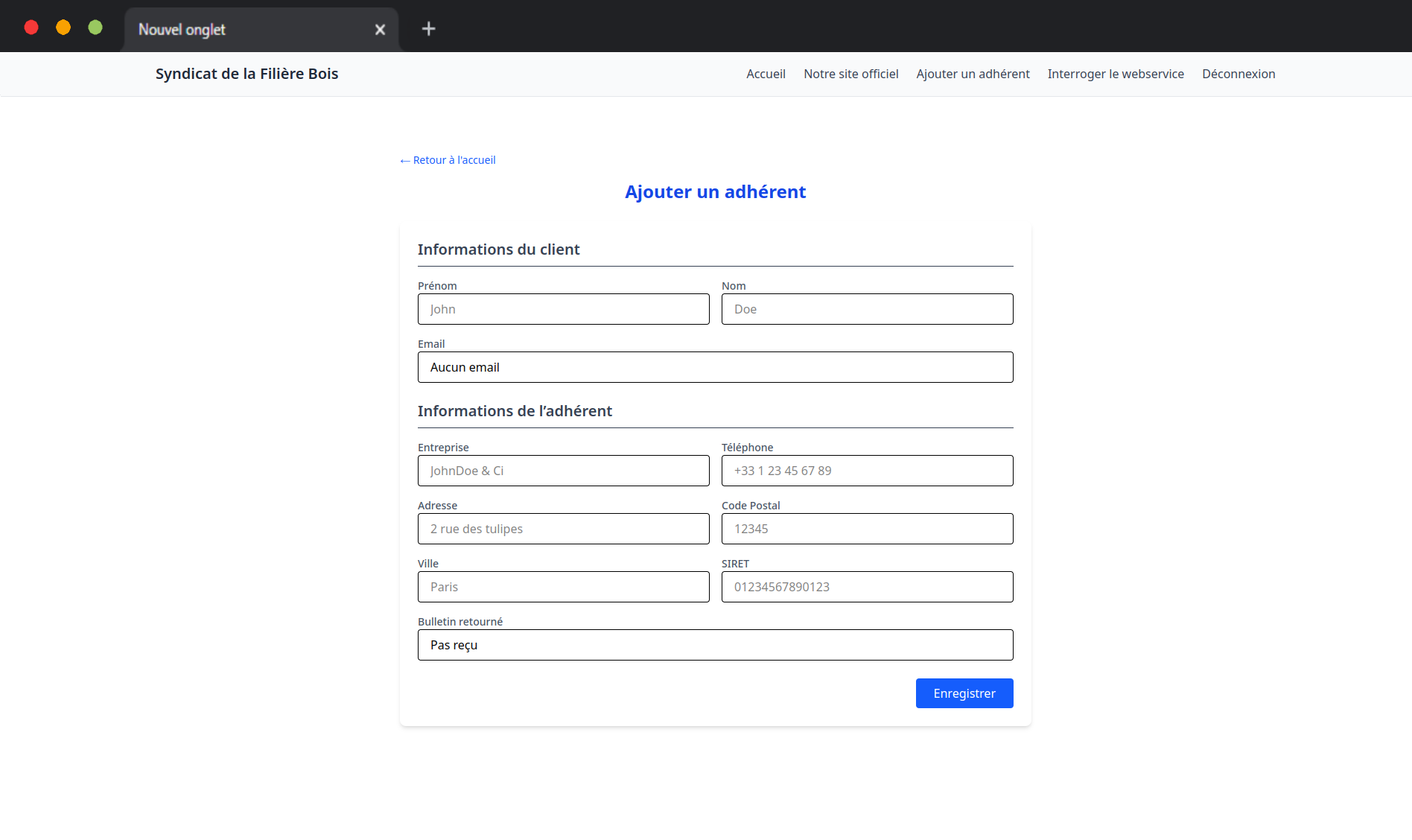Open a new browser tab with plus icon
This screenshot has height=840, width=1412.
428,29
